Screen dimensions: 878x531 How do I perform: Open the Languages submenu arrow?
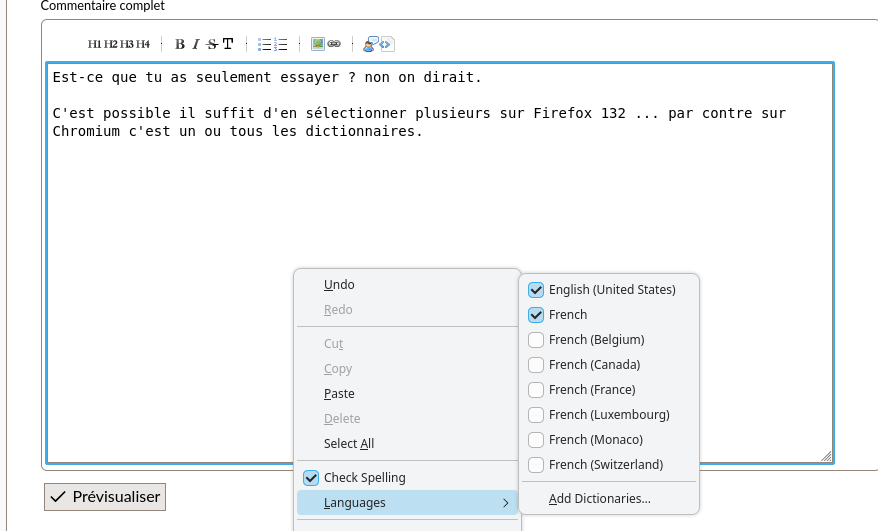click(506, 503)
